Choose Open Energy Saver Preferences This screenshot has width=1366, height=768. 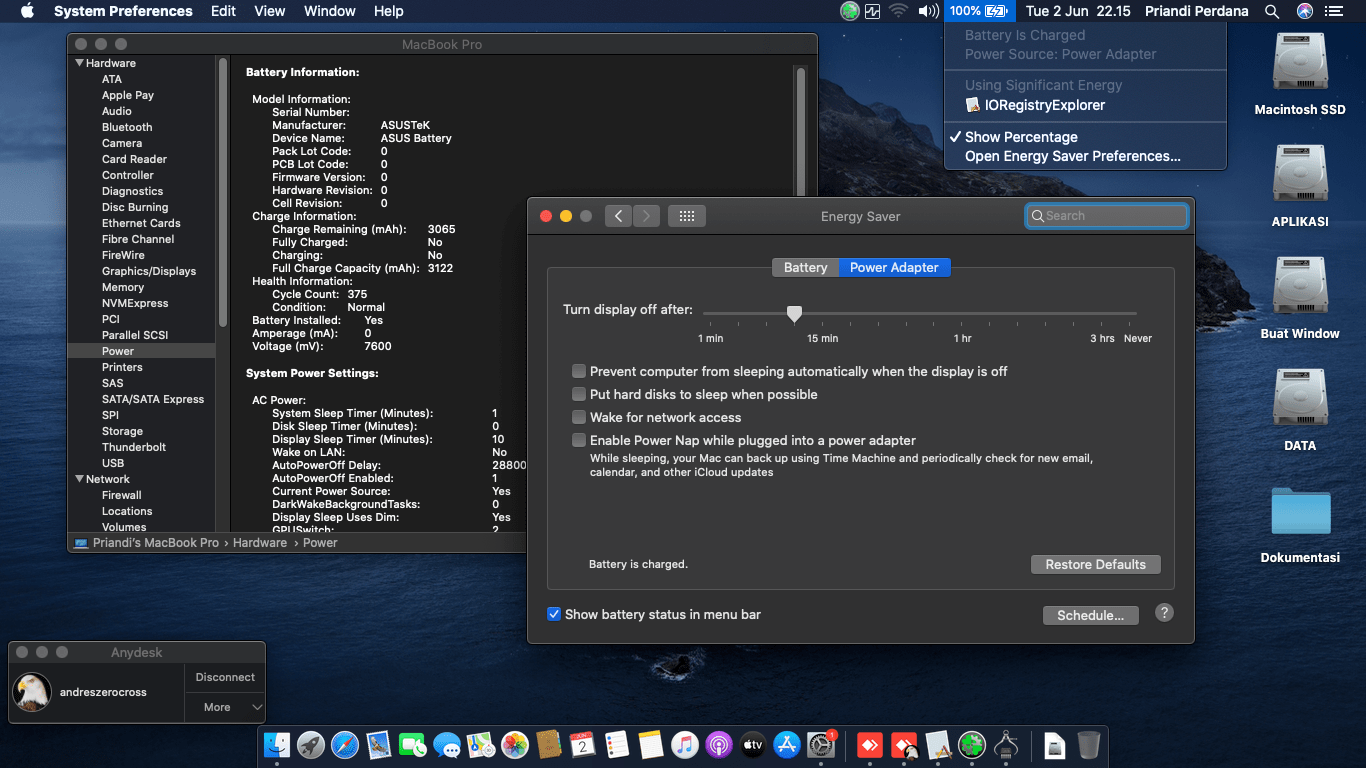1085,156
